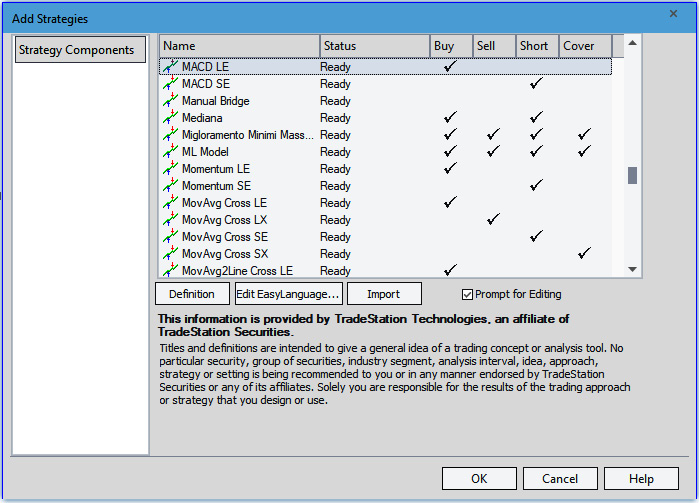
Task: Click the Buy checkmark for Momentum LE
Action: [x=450, y=168]
